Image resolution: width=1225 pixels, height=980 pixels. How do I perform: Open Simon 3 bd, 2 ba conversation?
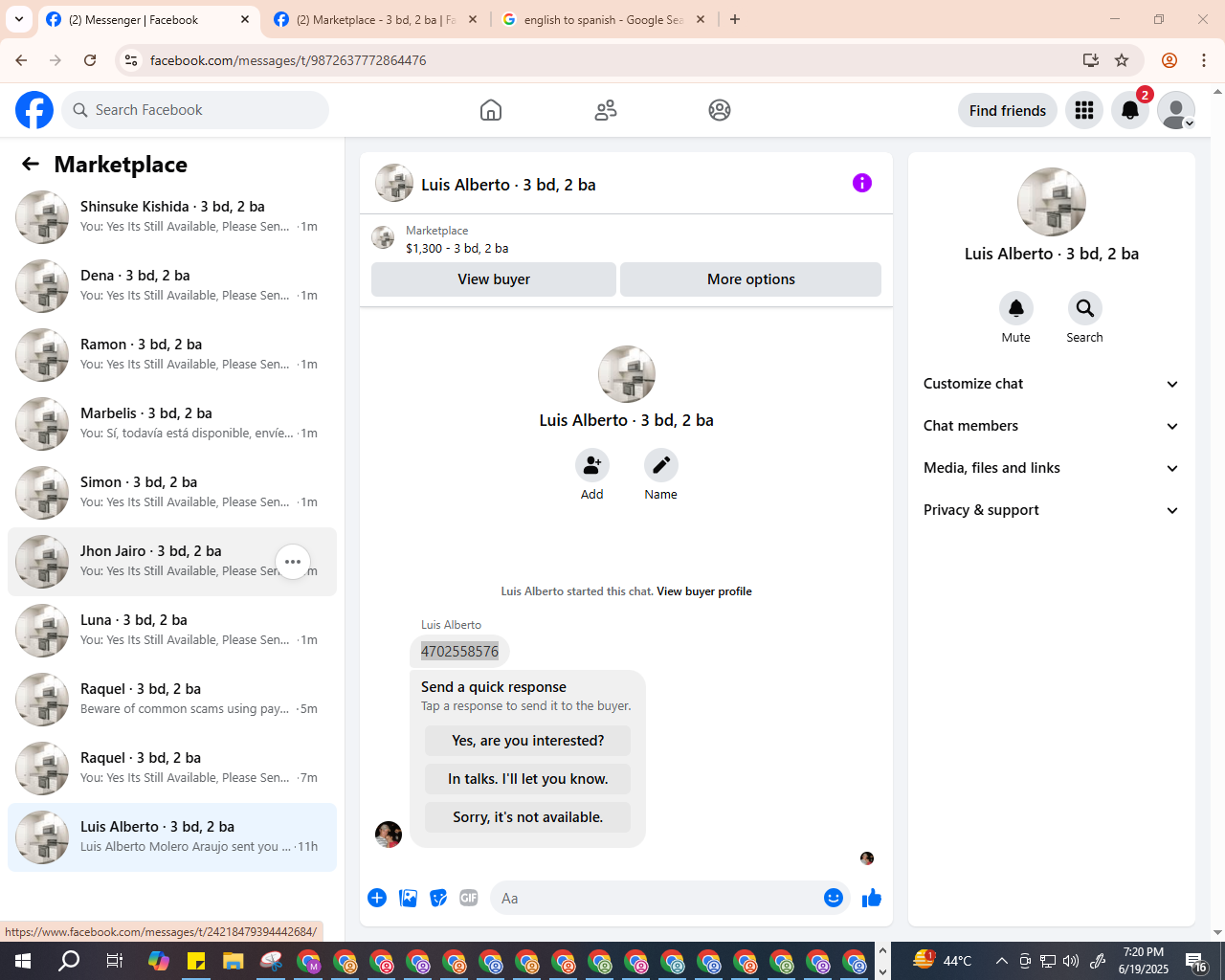[x=172, y=493]
